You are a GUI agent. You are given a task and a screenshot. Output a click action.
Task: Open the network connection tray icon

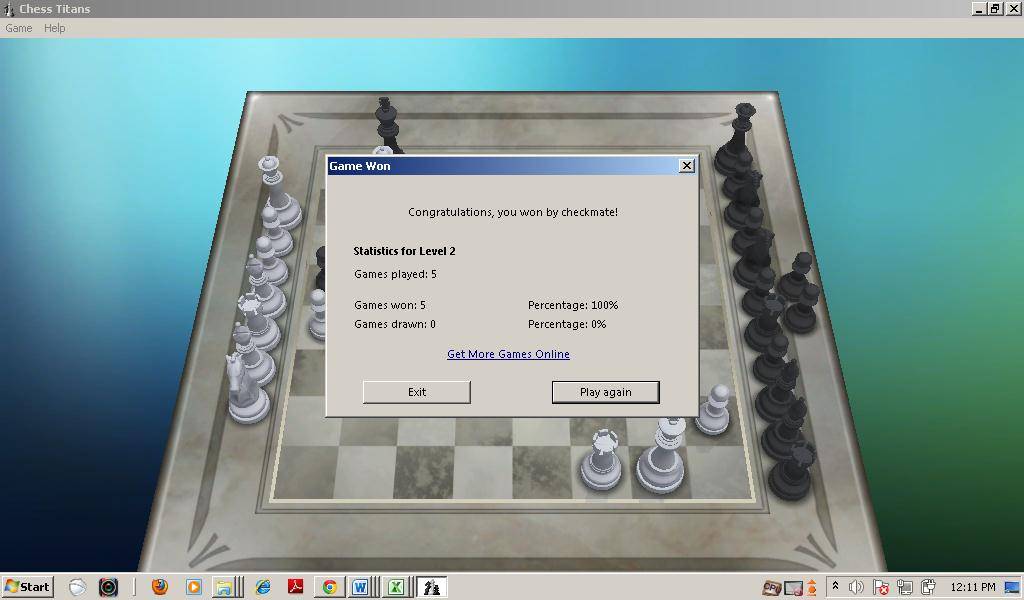coord(904,587)
